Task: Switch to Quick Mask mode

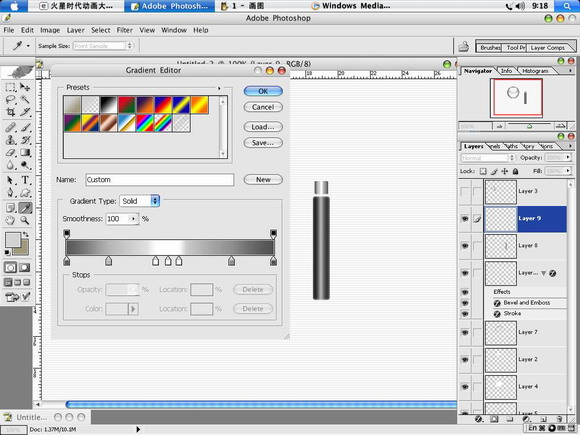Action: (x=24, y=267)
